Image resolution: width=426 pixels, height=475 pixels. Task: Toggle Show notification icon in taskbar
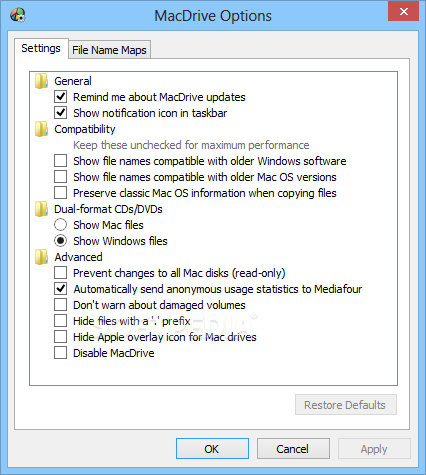click(x=60, y=113)
